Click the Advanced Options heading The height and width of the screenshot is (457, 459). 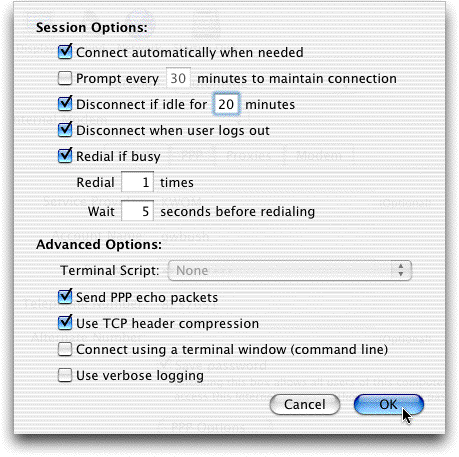[x=99, y=244]
